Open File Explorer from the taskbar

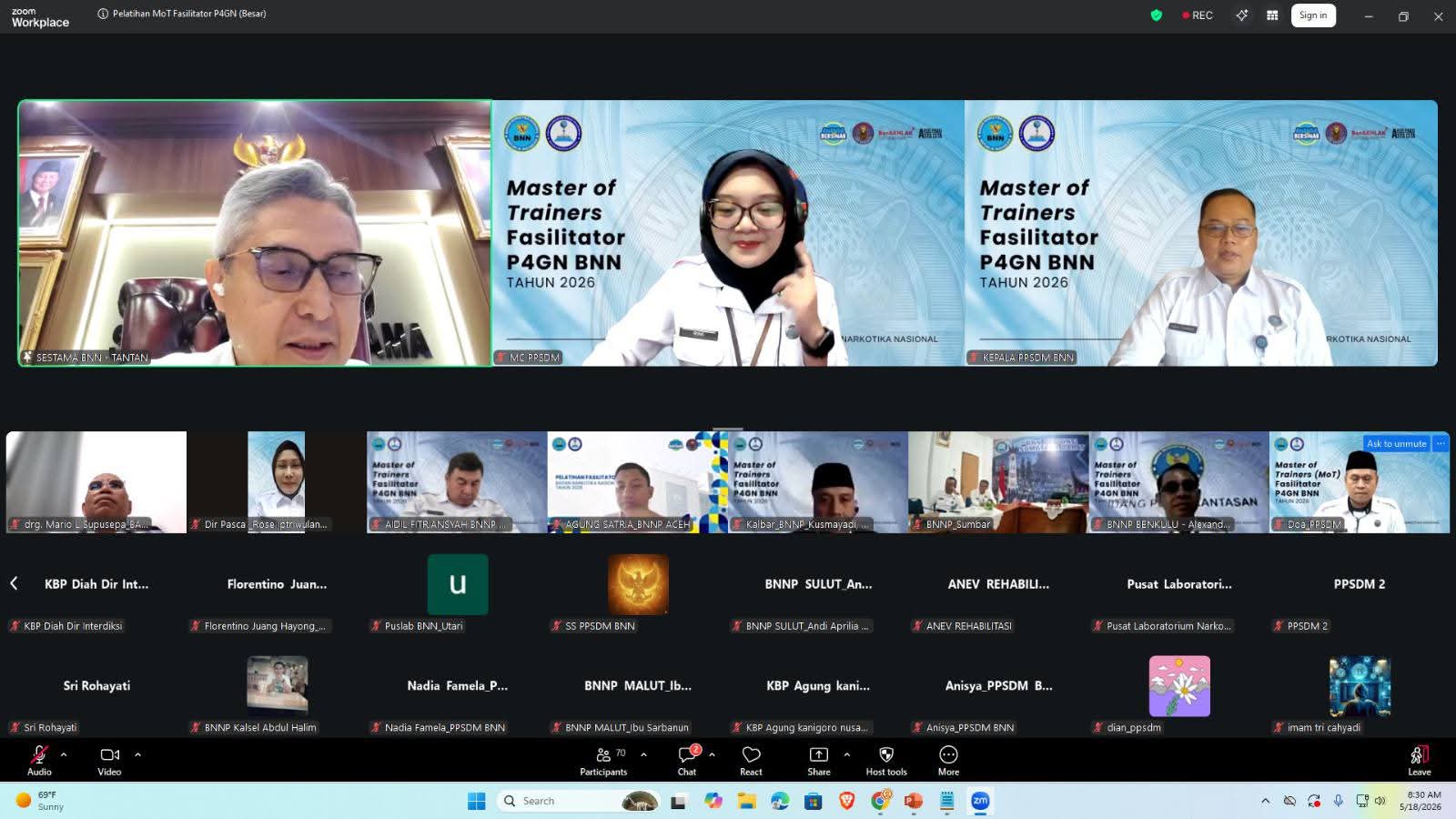click(746, 801)
